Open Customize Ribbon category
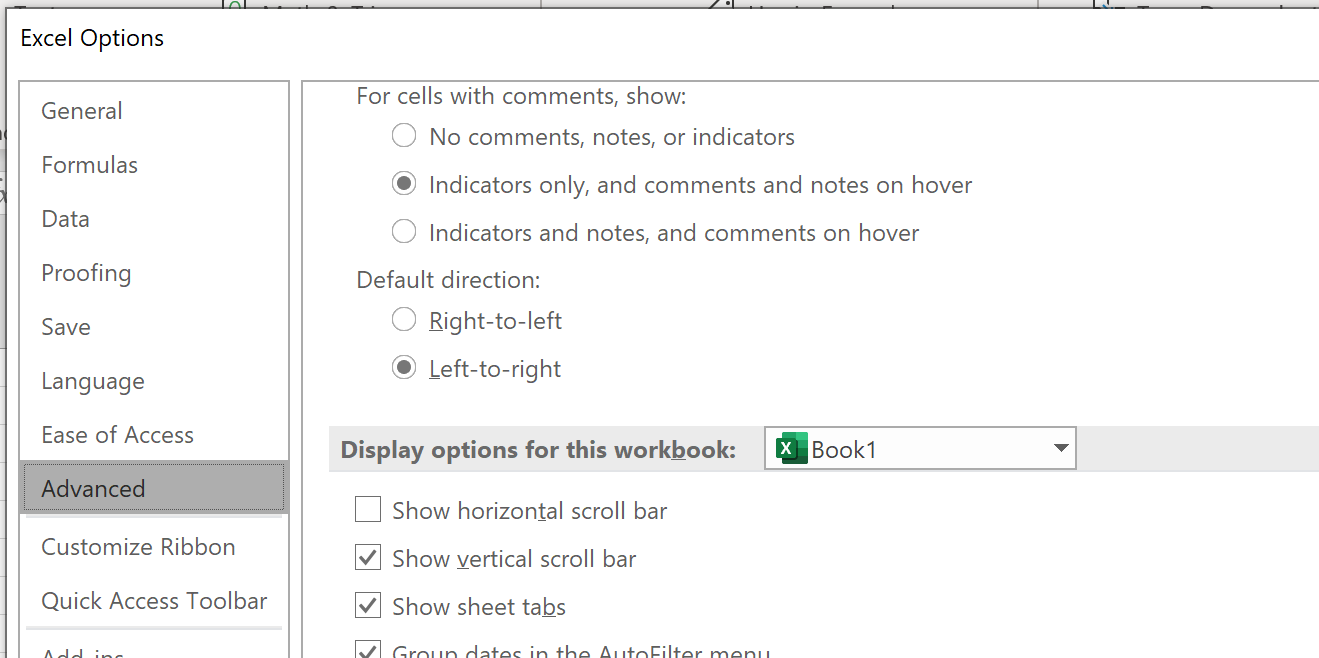The width and height of the screenshot is (1319, 658). pyautogui.click(x=138, y=547)
